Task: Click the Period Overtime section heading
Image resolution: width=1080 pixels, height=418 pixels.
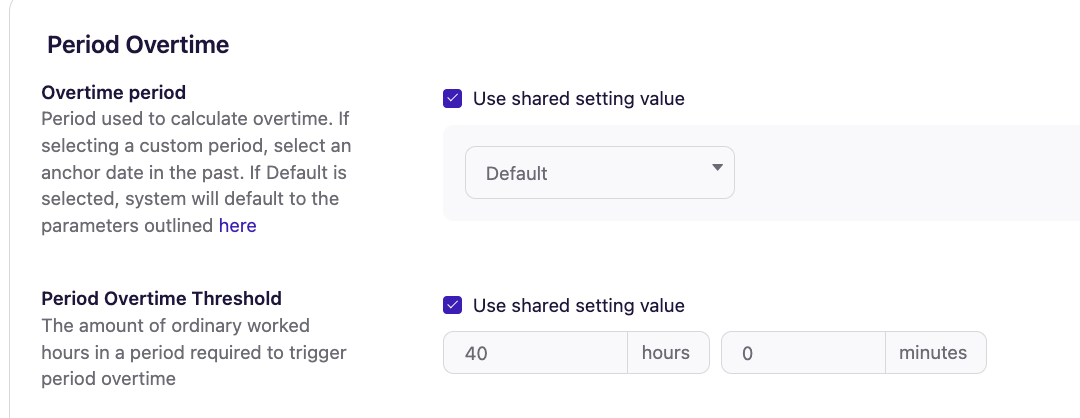Action: click(x=138, y=45)
